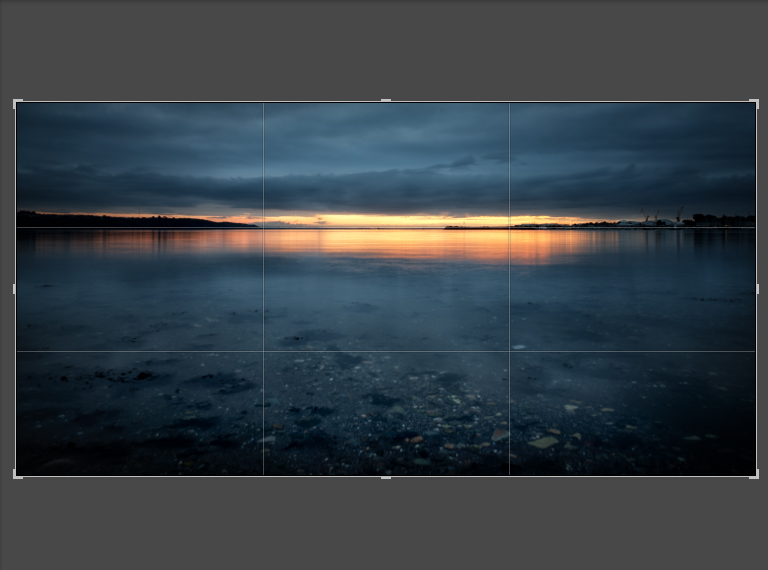Click the top-center crop edge handle
The height and width of the screenshot is (570, 768).
(386, 100)
